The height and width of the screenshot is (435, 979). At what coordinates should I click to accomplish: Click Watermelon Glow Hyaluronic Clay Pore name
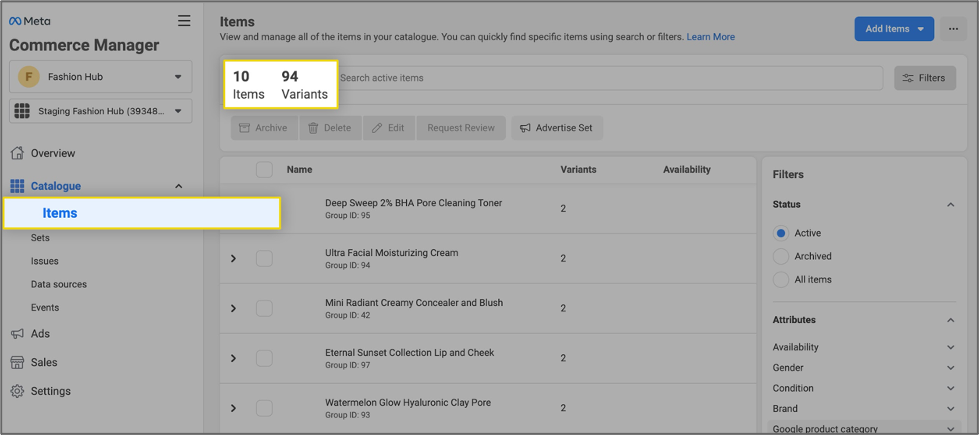click(x=408, y=403)
